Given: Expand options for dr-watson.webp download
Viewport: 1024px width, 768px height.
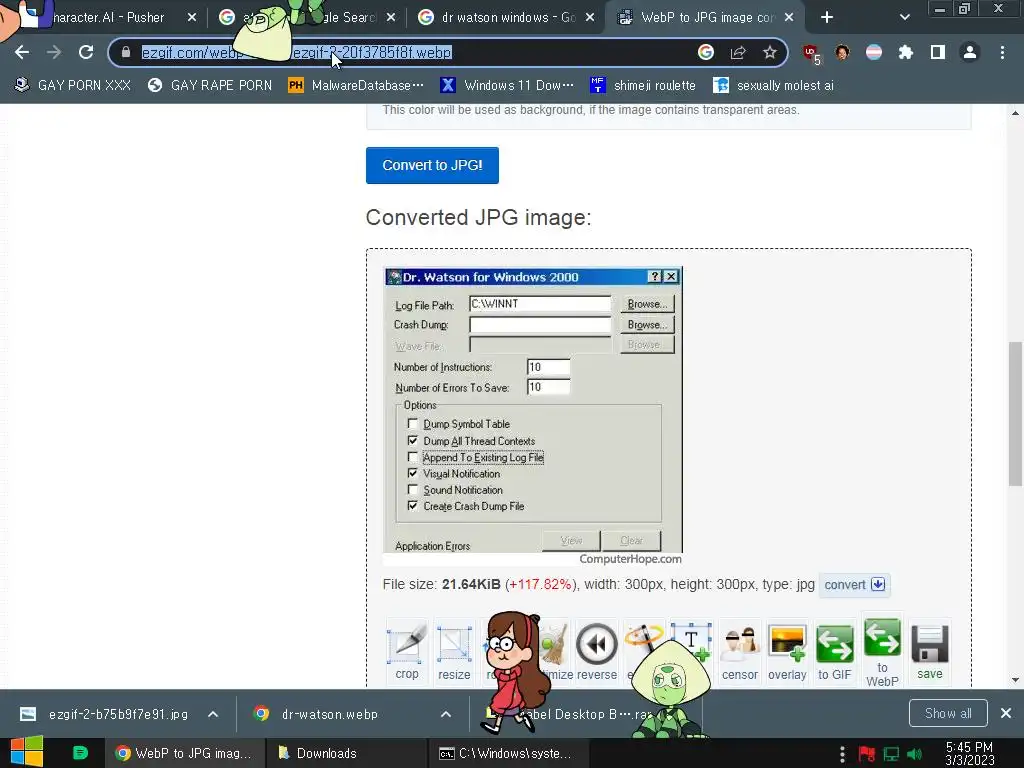Looking at the screenshot, I should coord(445,714).
